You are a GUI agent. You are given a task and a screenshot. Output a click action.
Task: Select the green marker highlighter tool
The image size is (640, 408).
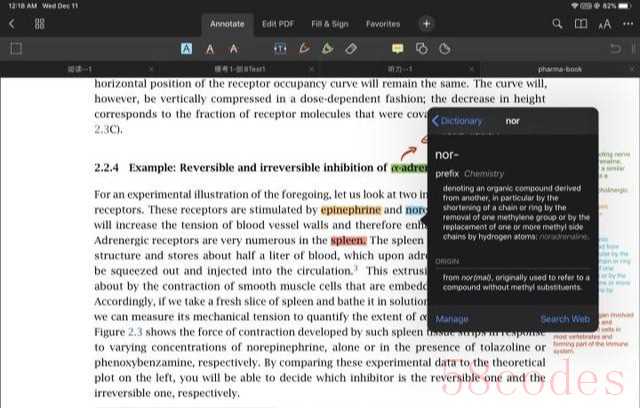pos(327,49)
